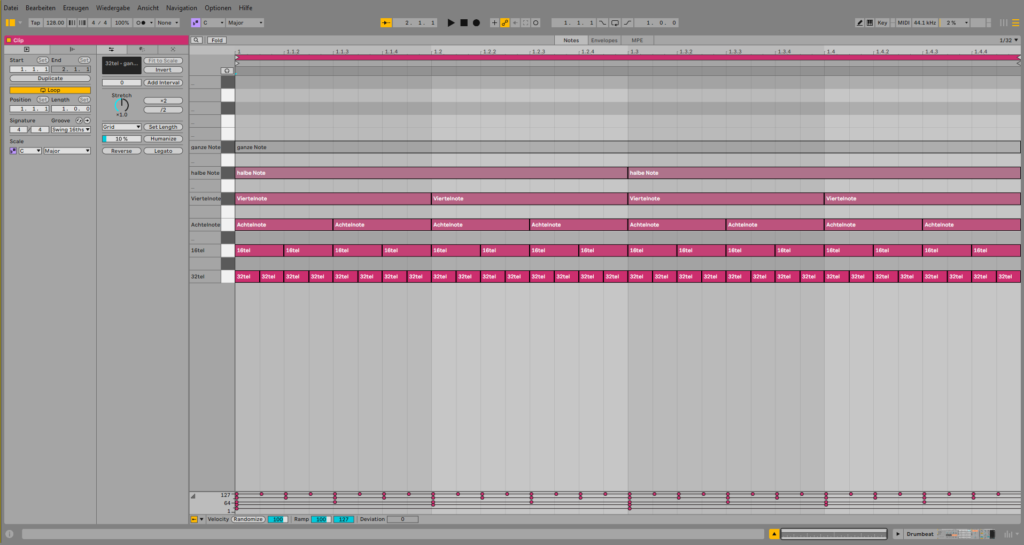Click the yellow list-view icon at top right
The image size is (1024, 545).
1016,23
